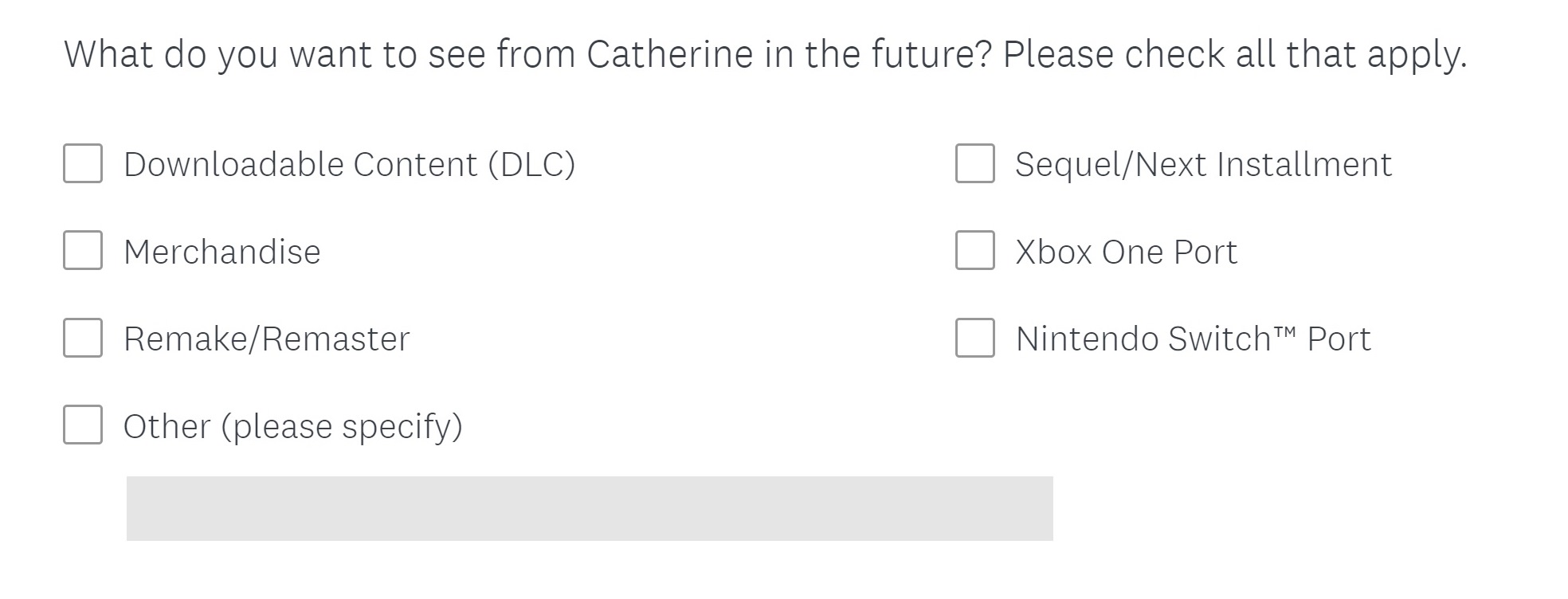1568x599 pixels.
Task: Click the trademark symbol after Nintendo Switch
Action: tap(1284, 331)
